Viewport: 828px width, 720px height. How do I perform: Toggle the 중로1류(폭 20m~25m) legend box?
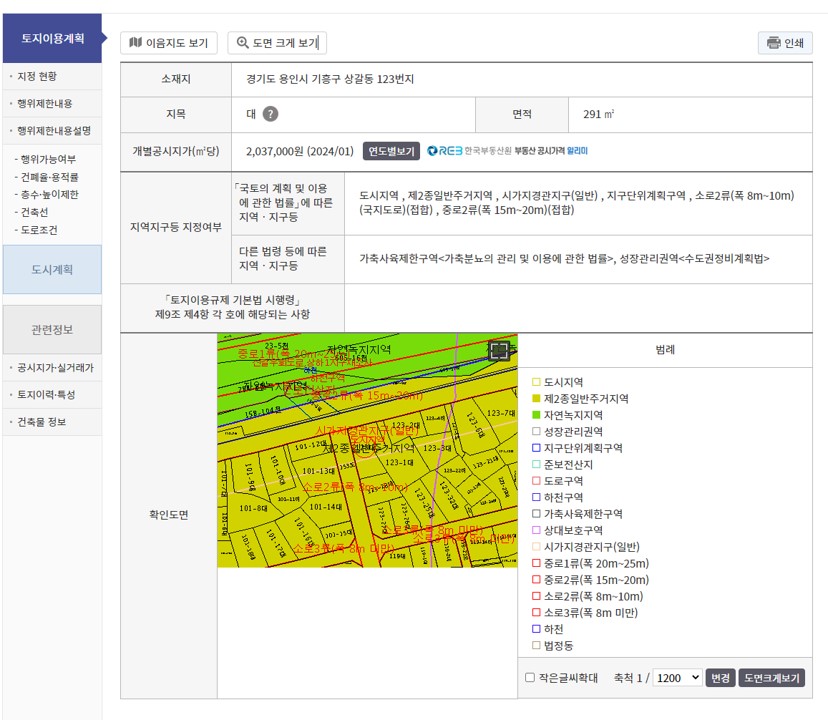pos(536,563)
